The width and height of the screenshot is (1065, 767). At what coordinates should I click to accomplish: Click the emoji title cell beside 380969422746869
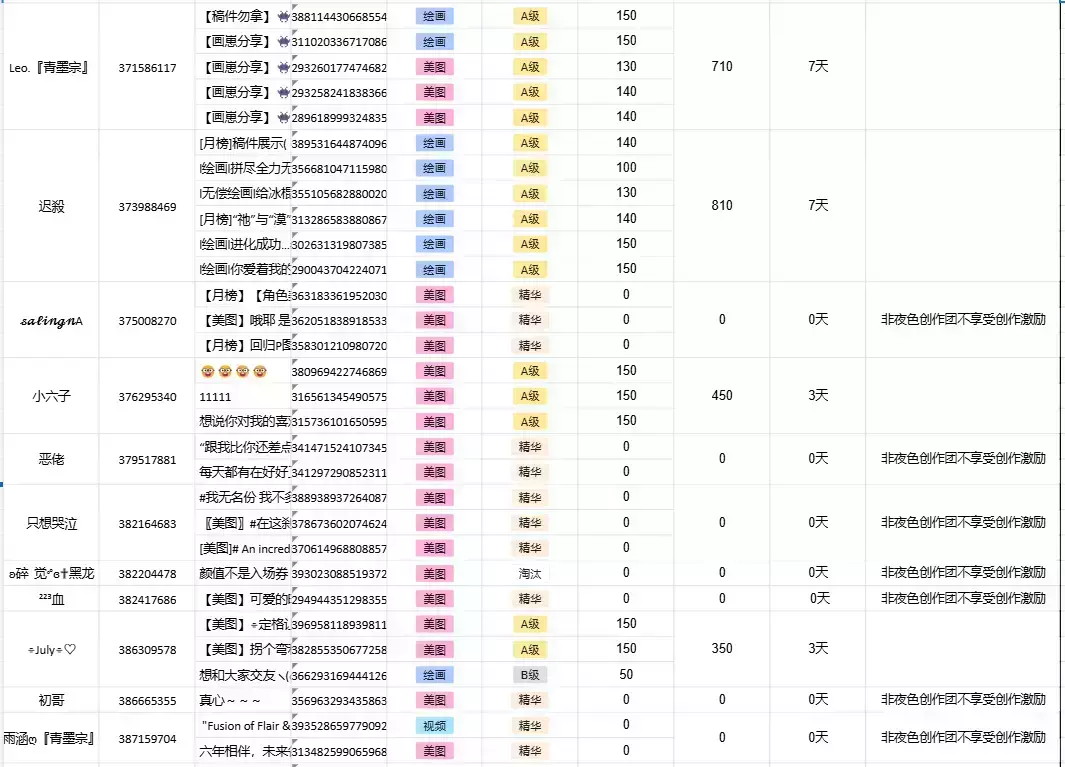coord(244,372)
